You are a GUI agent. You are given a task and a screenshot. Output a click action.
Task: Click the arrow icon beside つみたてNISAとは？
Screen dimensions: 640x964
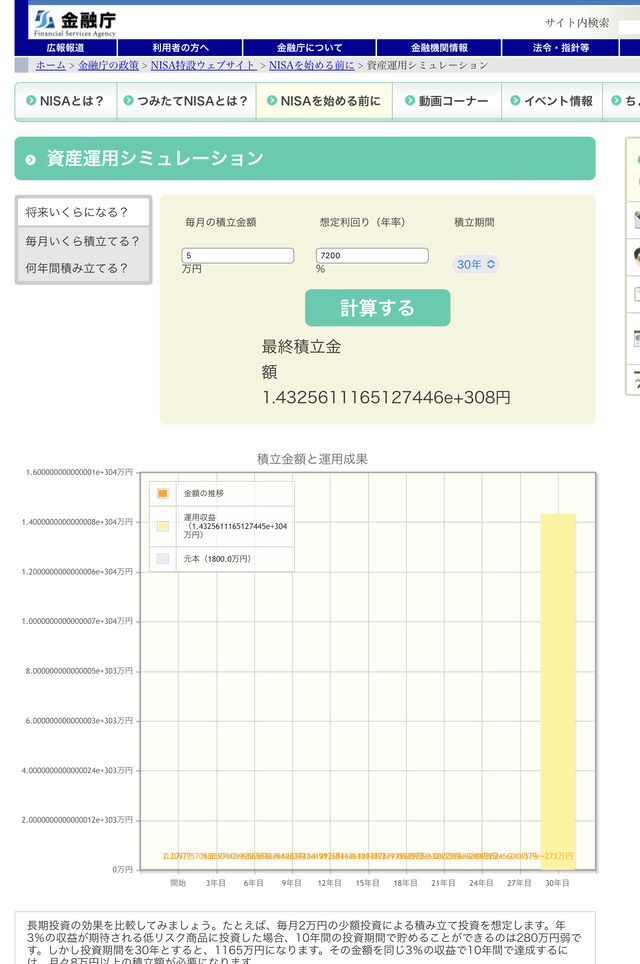tap(128, 100)
